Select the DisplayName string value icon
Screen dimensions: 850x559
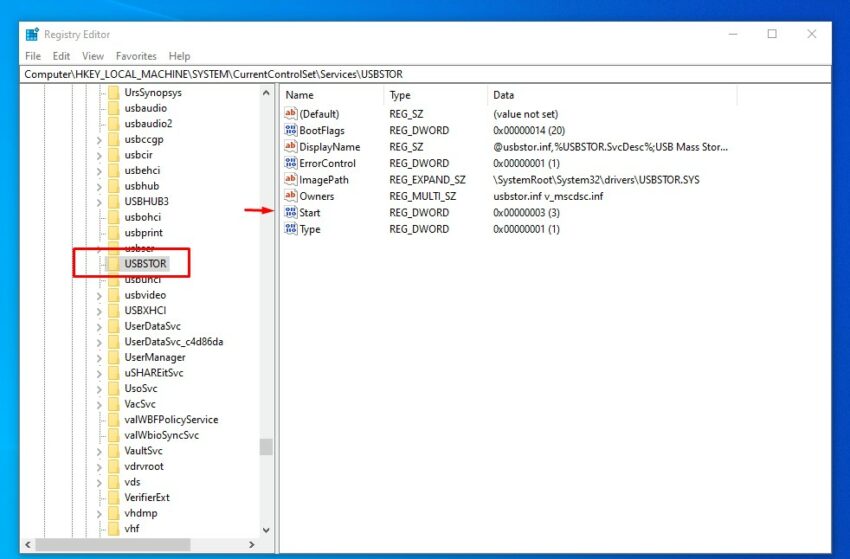(291, 146)
